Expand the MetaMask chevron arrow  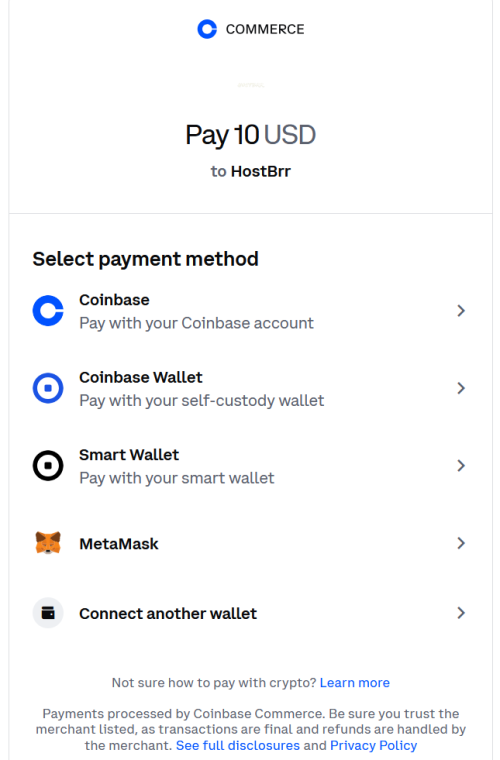coord(461,543)
